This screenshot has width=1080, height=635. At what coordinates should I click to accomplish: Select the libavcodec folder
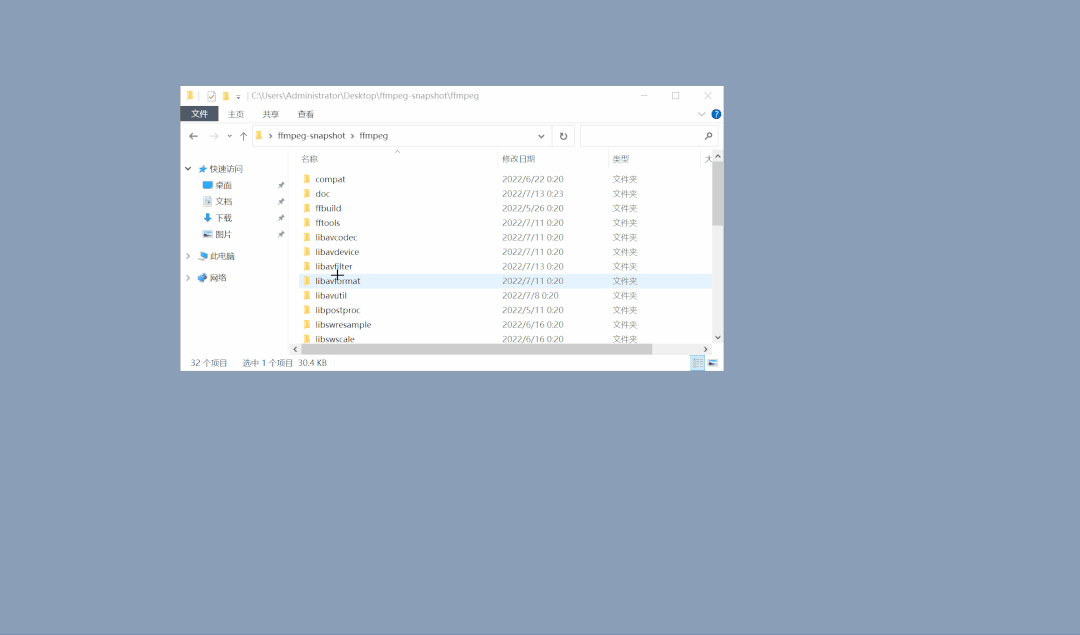336,238
